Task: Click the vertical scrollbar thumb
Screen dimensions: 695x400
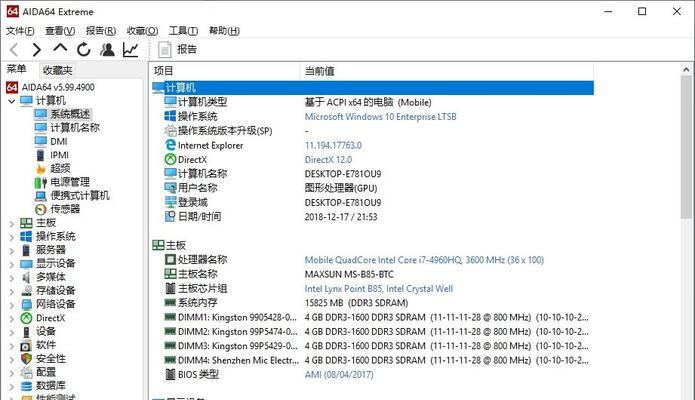Action: pos(686,147)
